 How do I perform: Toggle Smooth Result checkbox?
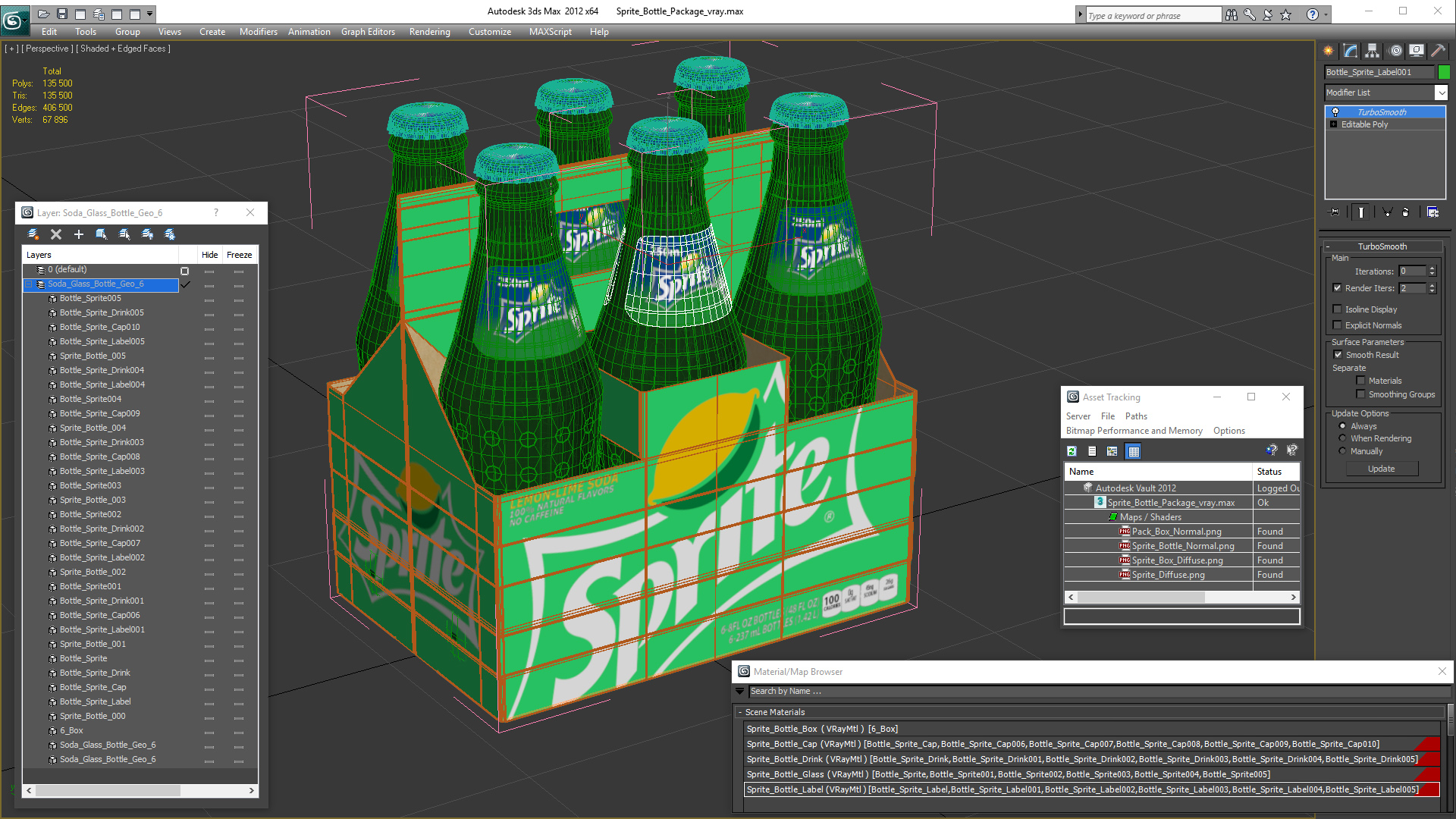(1338, 355)
